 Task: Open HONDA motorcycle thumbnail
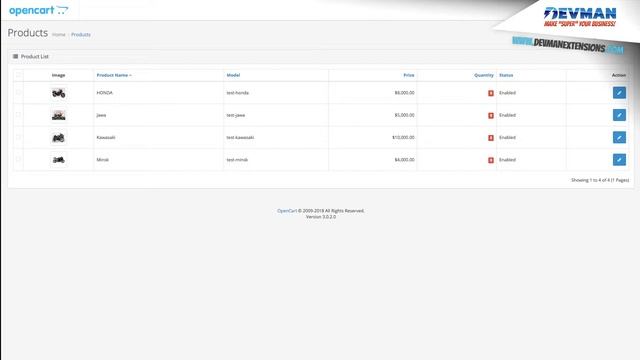pos(58,93)
